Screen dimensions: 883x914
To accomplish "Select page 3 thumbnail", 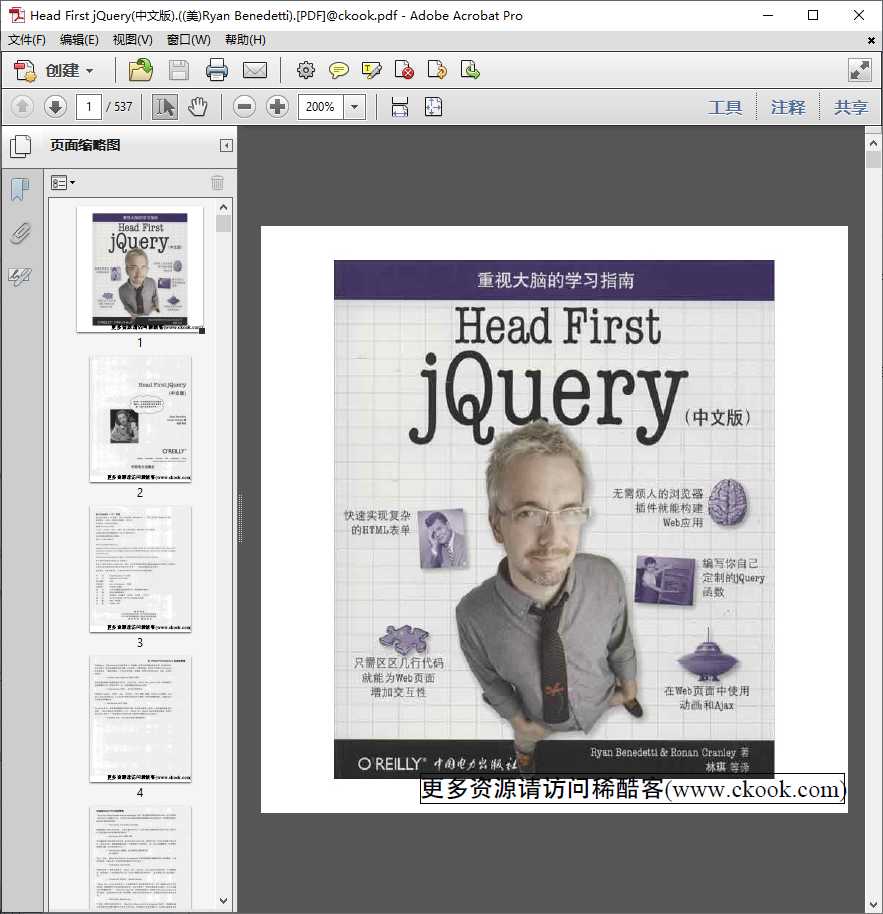I will [x=140, y=569].
